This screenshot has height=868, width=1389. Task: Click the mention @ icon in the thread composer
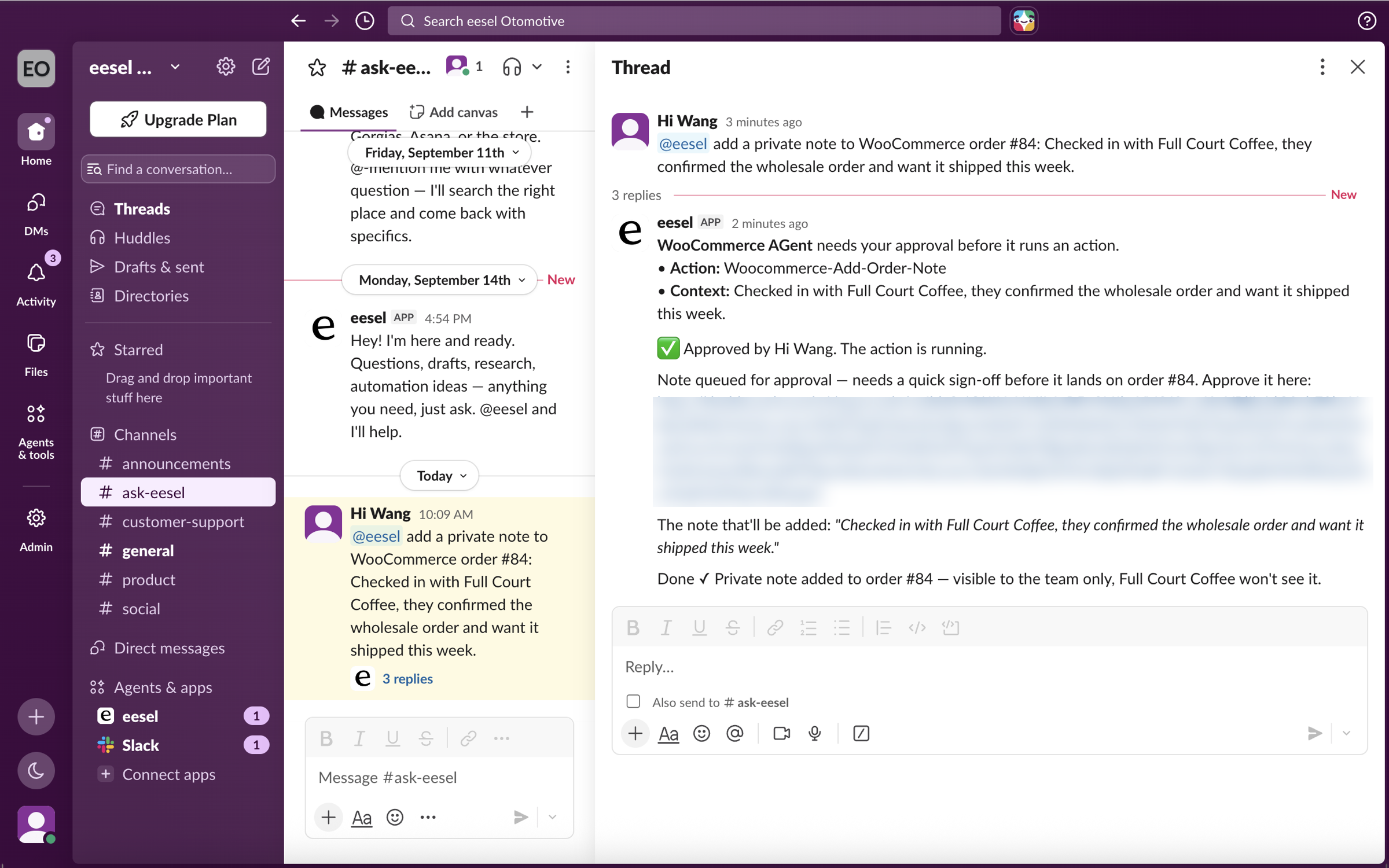[734, 734]
